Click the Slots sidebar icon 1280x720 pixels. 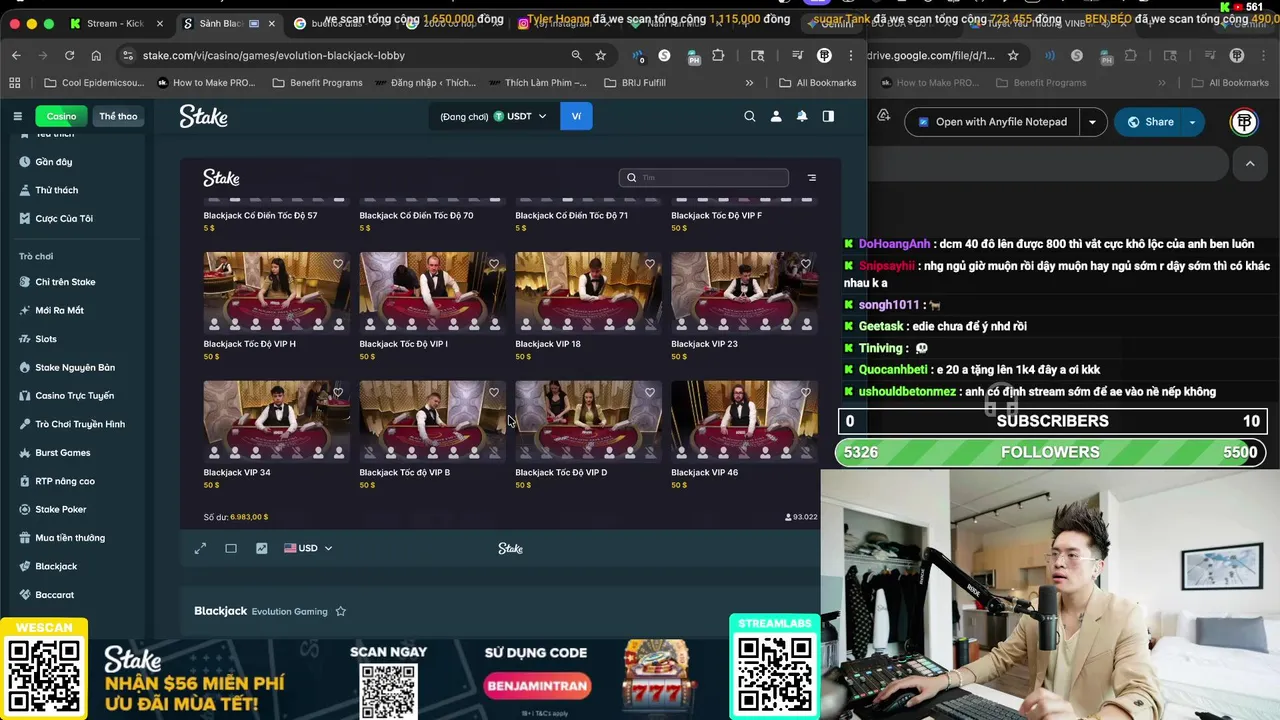click(25, 339)
